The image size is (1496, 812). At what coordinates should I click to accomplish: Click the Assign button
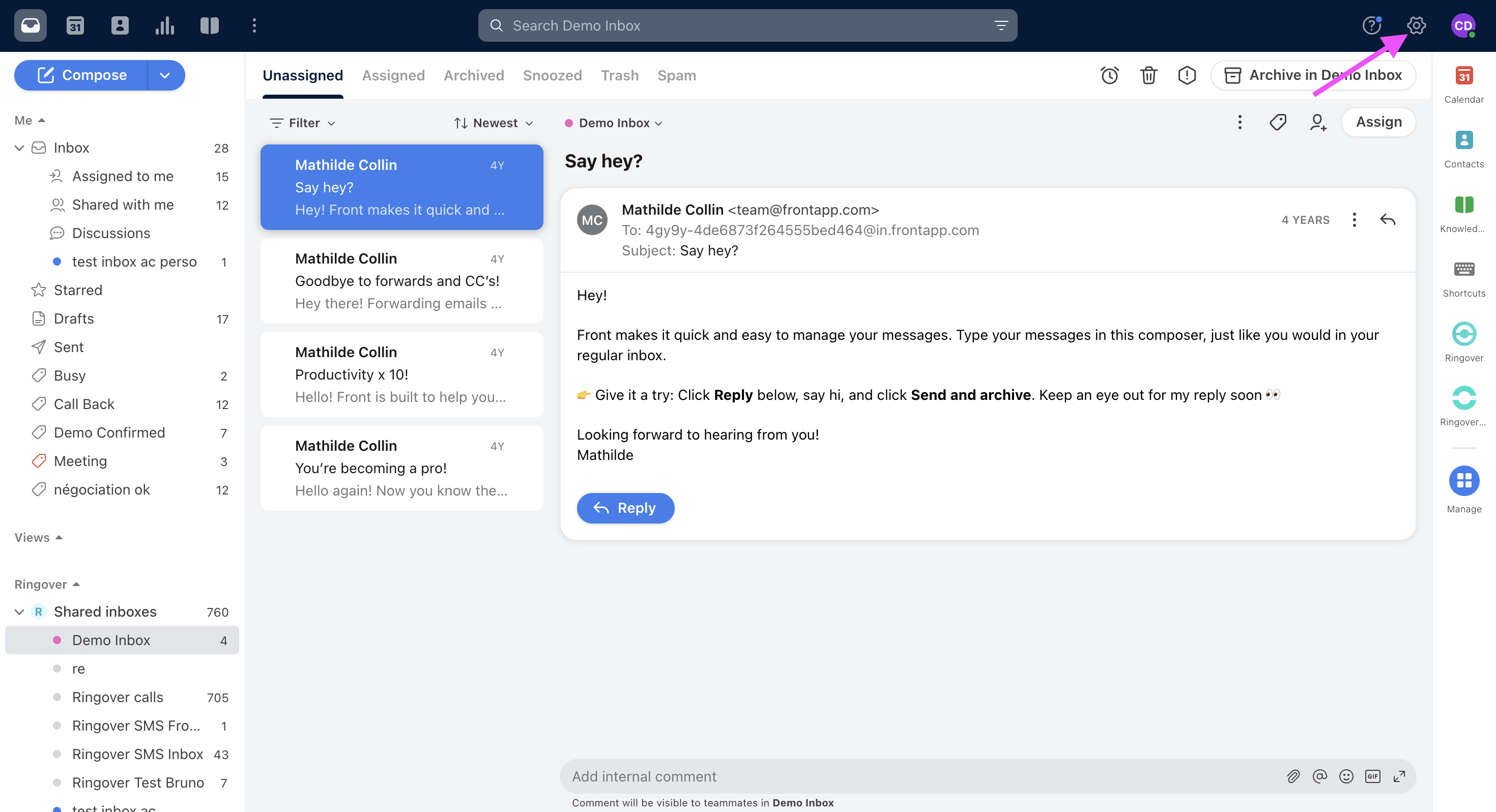pos(1378,122)
